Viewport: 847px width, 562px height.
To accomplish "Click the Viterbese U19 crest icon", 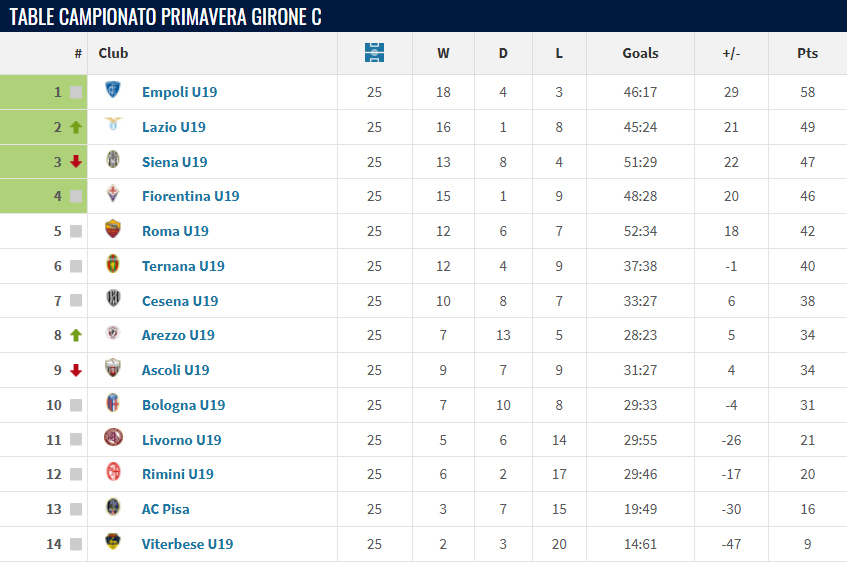I will [x=113, y=541].
